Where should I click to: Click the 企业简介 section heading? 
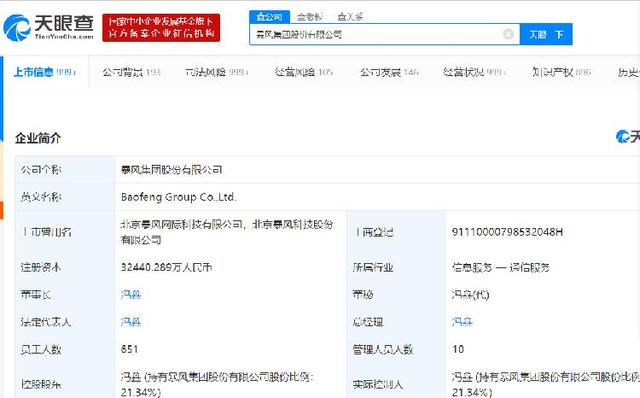tap(38, 138)
